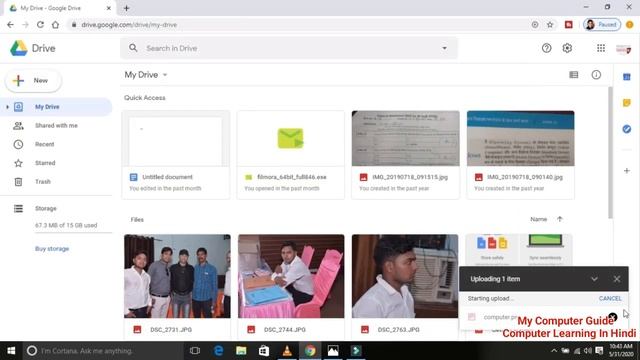Open the filmora_64bit_full846.exe card

(291, 155)
